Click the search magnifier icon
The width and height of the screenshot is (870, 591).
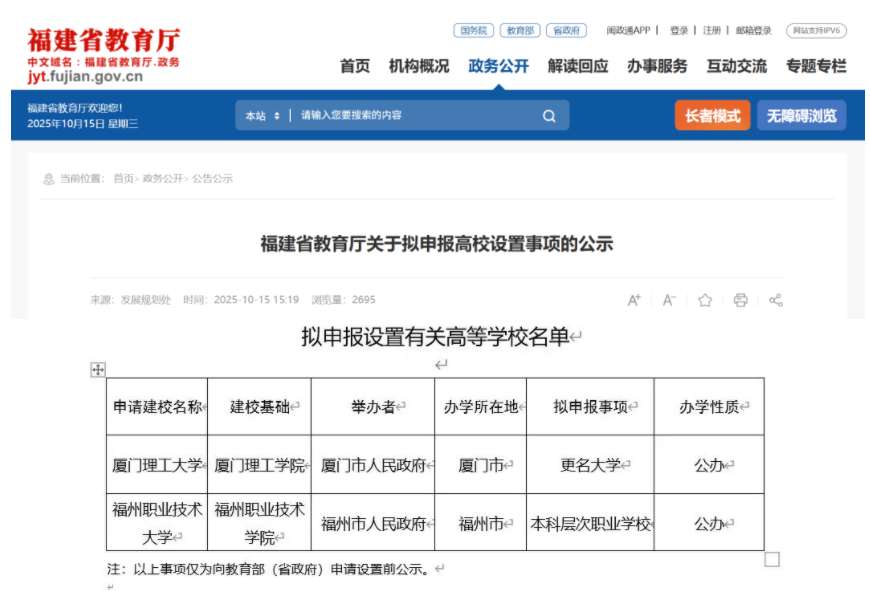(x=549, y=116)
